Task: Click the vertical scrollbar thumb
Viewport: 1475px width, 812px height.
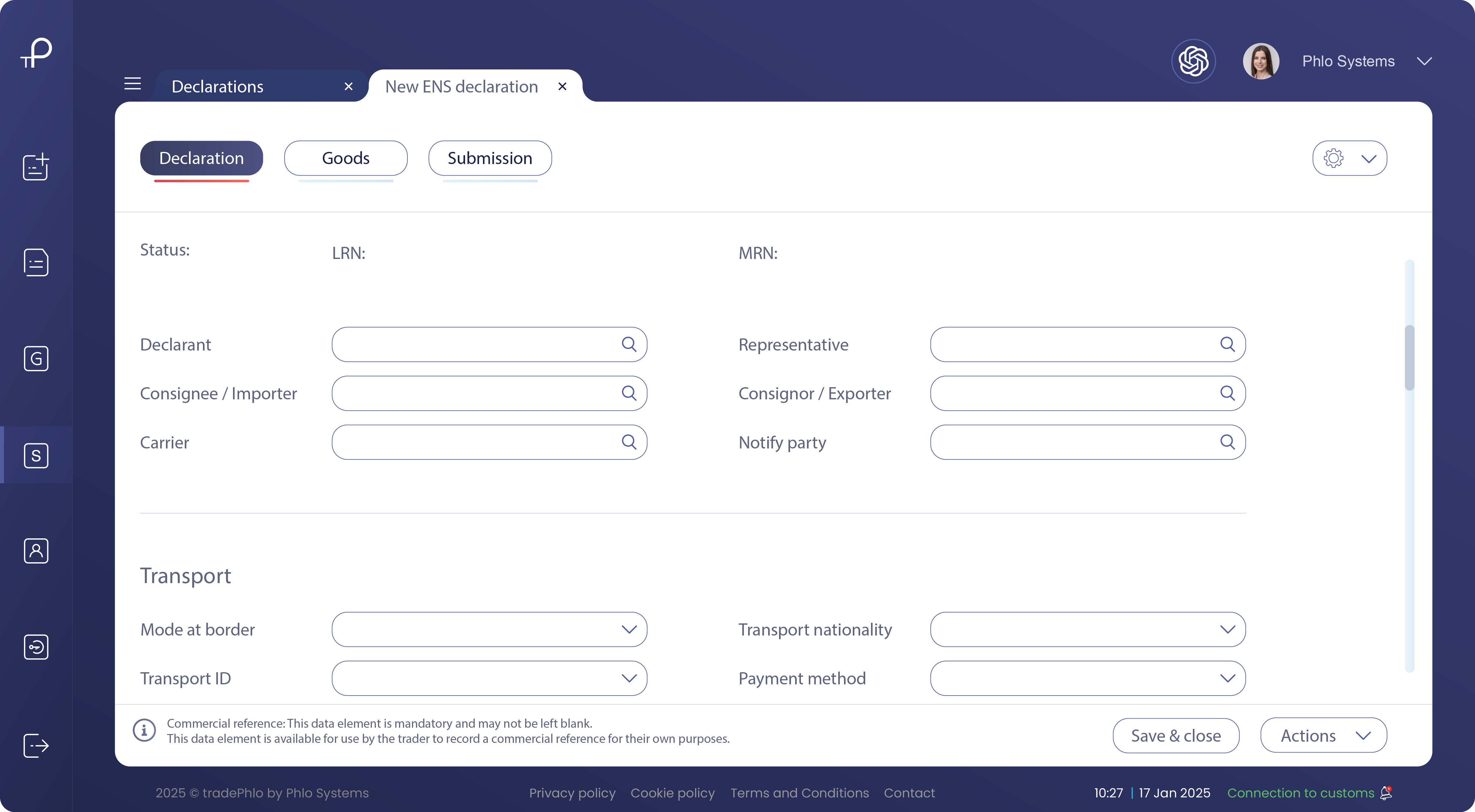Action: [x=1409, y=358]
